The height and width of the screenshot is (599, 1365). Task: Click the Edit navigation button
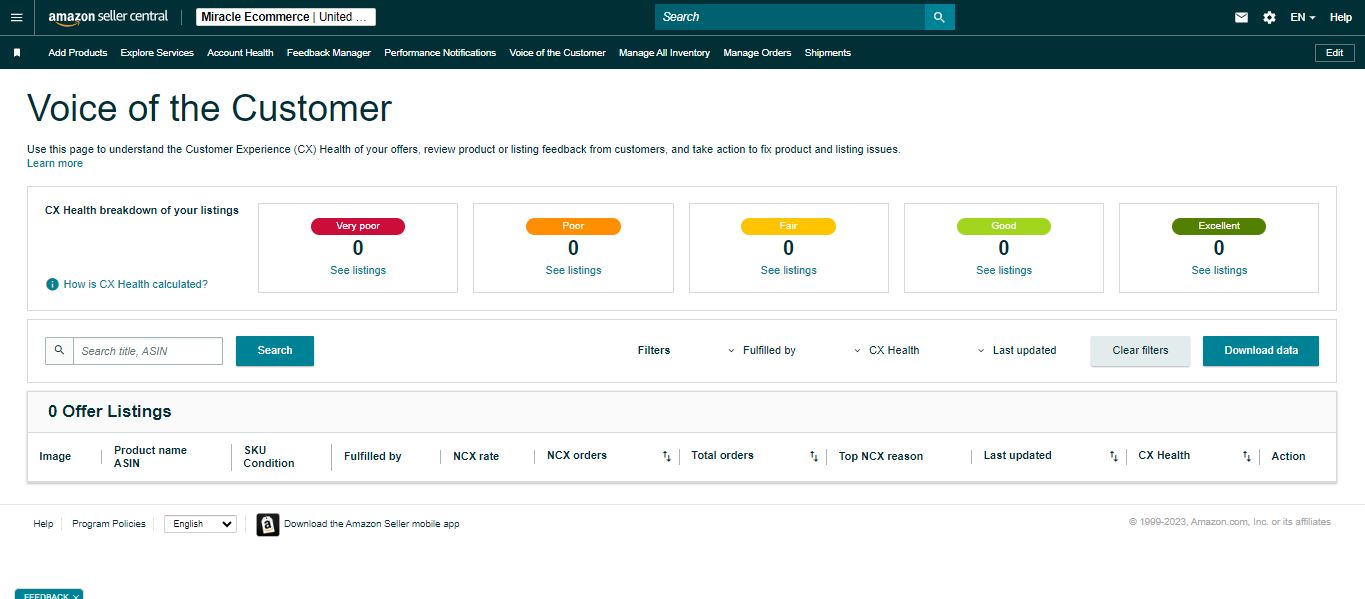[1334, 53]
